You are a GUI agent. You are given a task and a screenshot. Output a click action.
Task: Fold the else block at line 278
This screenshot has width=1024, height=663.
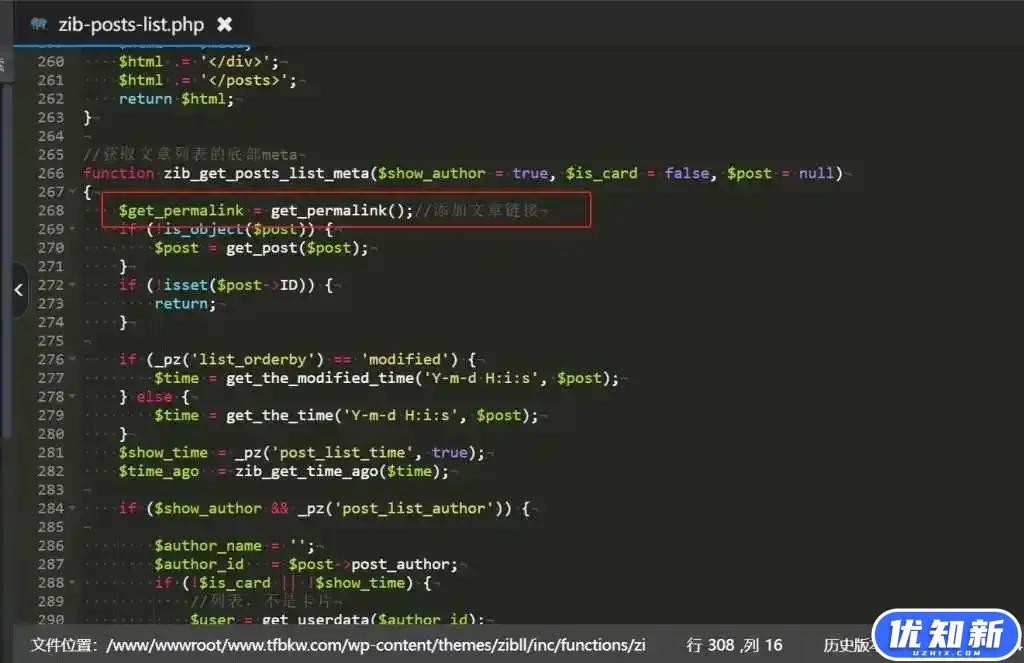tap(72, 396)
